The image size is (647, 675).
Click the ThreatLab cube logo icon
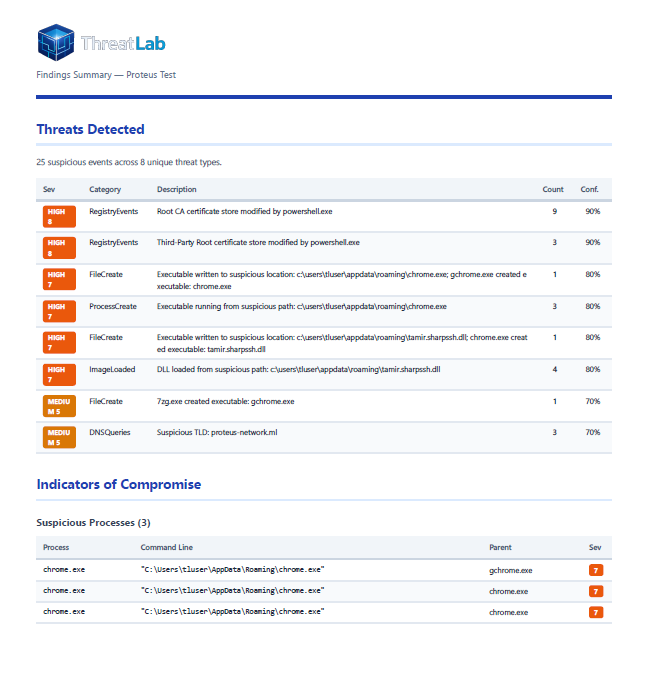point(56,43)
